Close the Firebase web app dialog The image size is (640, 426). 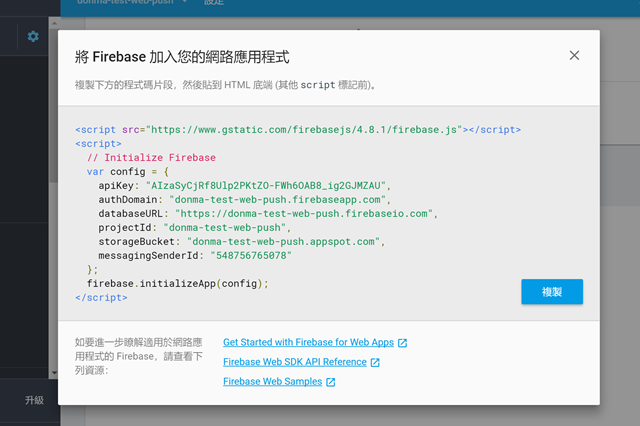(574, 55)
